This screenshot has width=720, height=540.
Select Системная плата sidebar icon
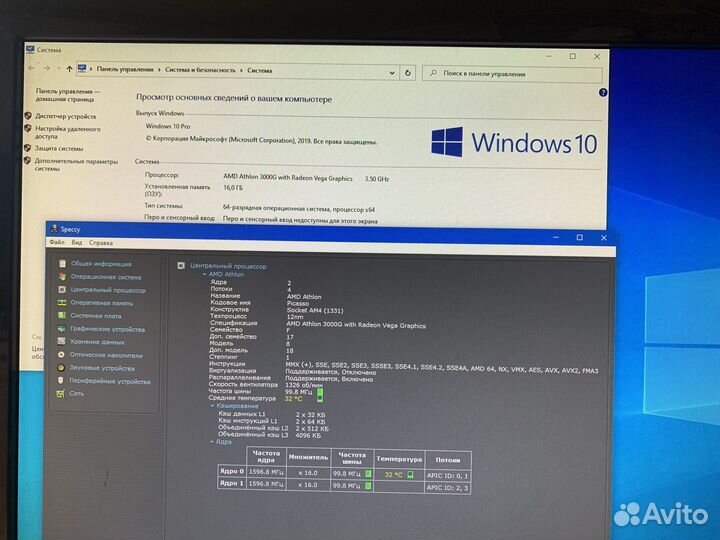pos(62,316)
